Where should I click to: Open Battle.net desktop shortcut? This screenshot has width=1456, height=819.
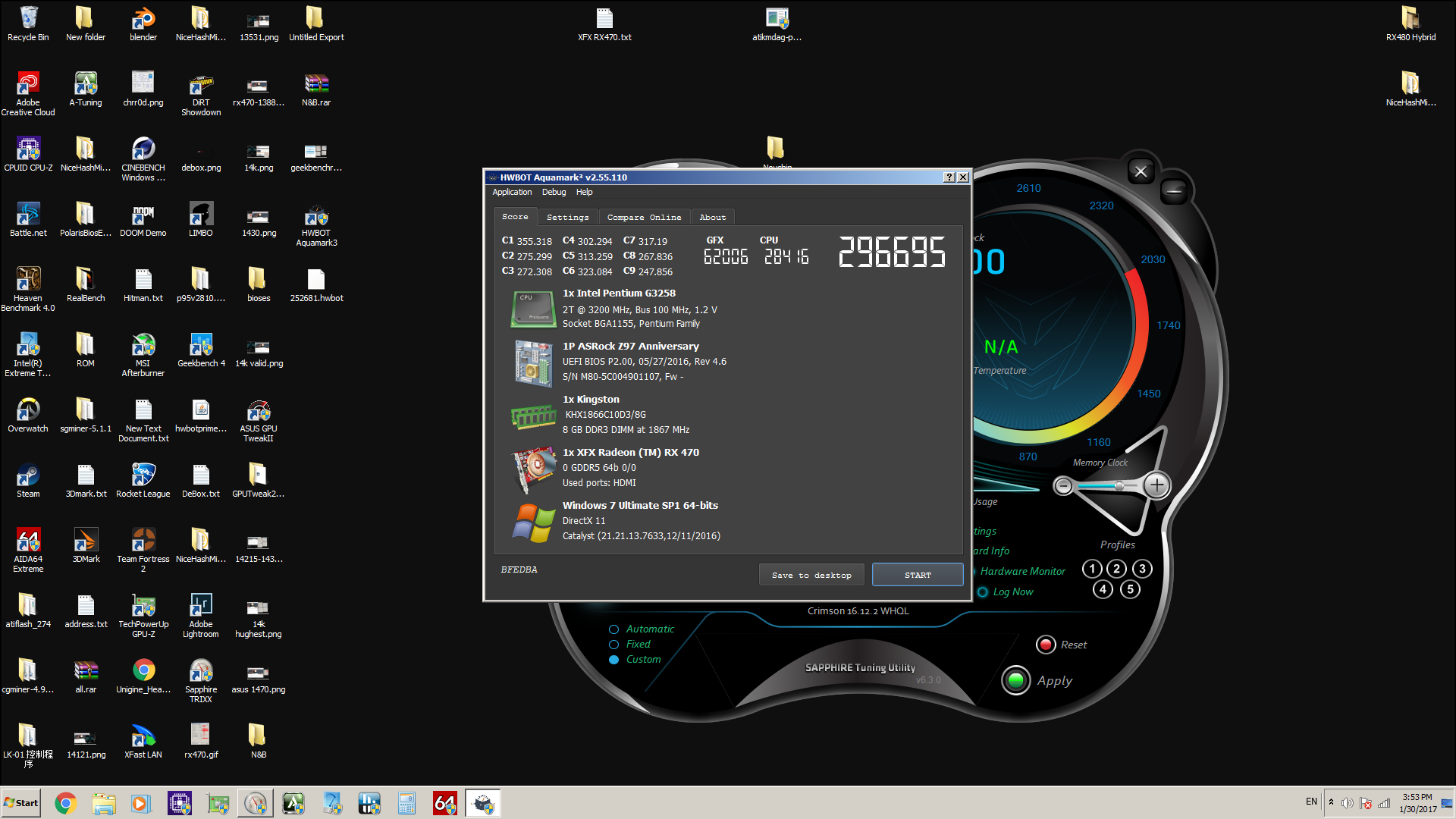tap(28, 219)
